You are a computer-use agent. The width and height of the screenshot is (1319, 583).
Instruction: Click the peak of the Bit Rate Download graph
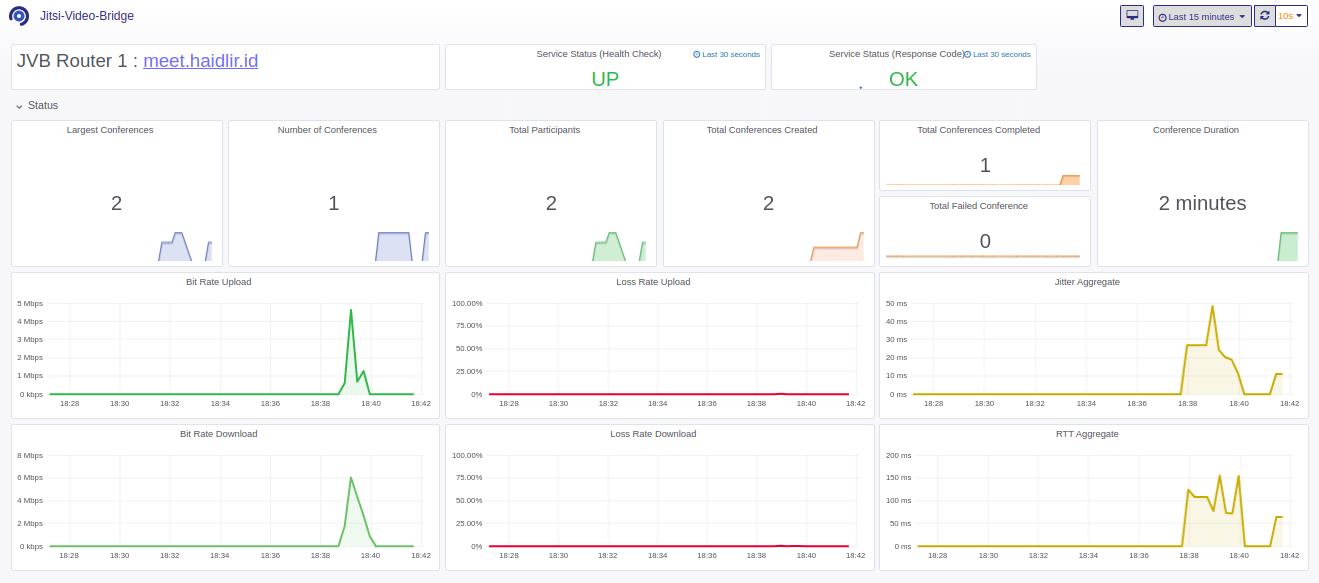(x=351, y=478)
